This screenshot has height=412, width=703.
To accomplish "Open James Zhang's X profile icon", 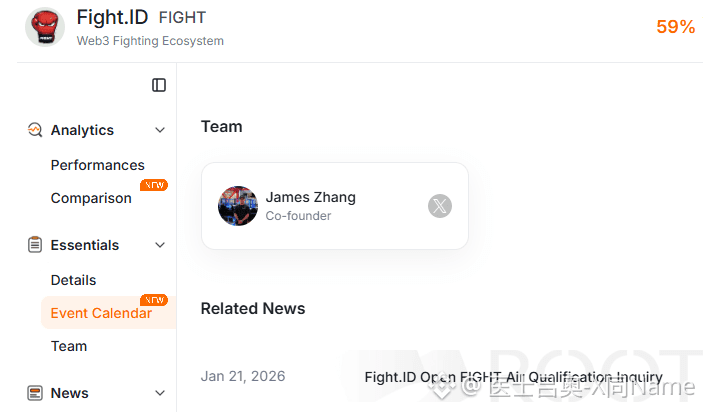I will click(x=440, y=206).
